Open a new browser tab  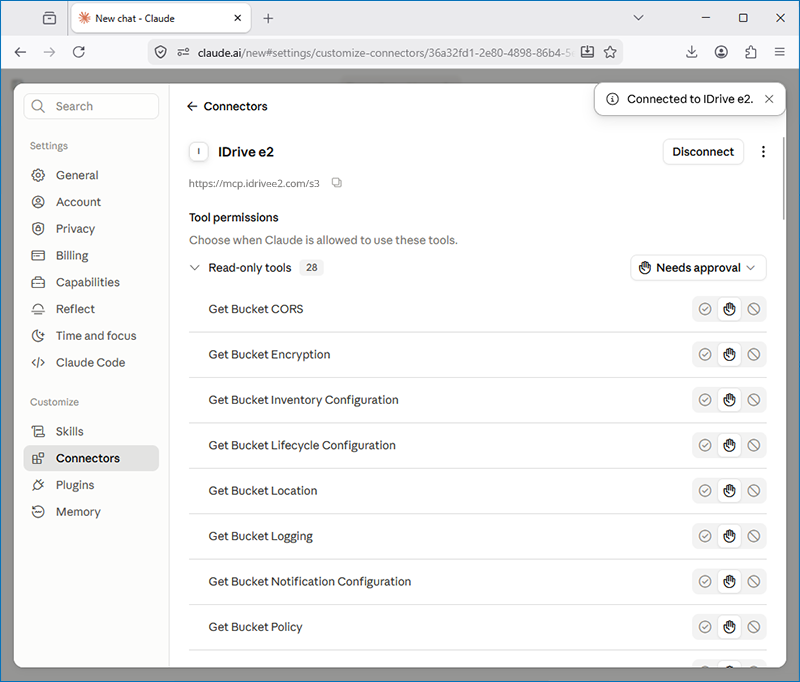268,19
